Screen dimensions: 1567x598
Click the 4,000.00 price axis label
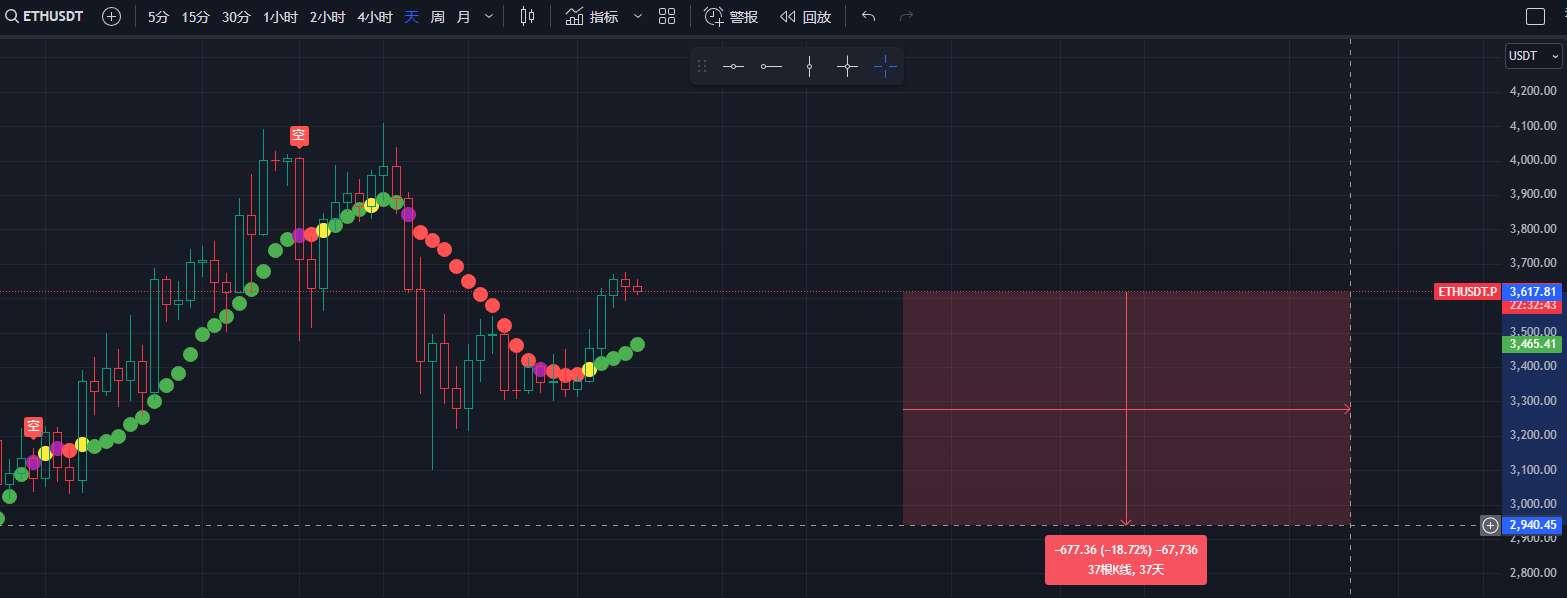(x=1533, y=160)
